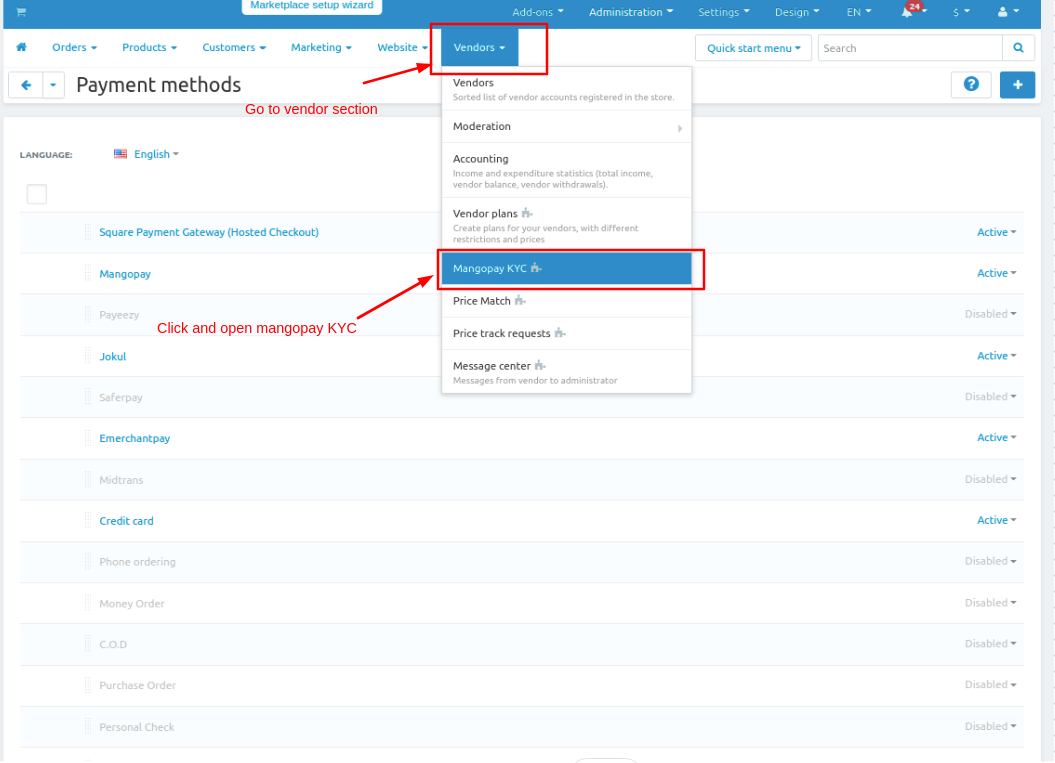Image resolution: width=1055 pixels, height=763 pixels.
Task: Go to the home dashboard icon
Action: pos(22,47)
